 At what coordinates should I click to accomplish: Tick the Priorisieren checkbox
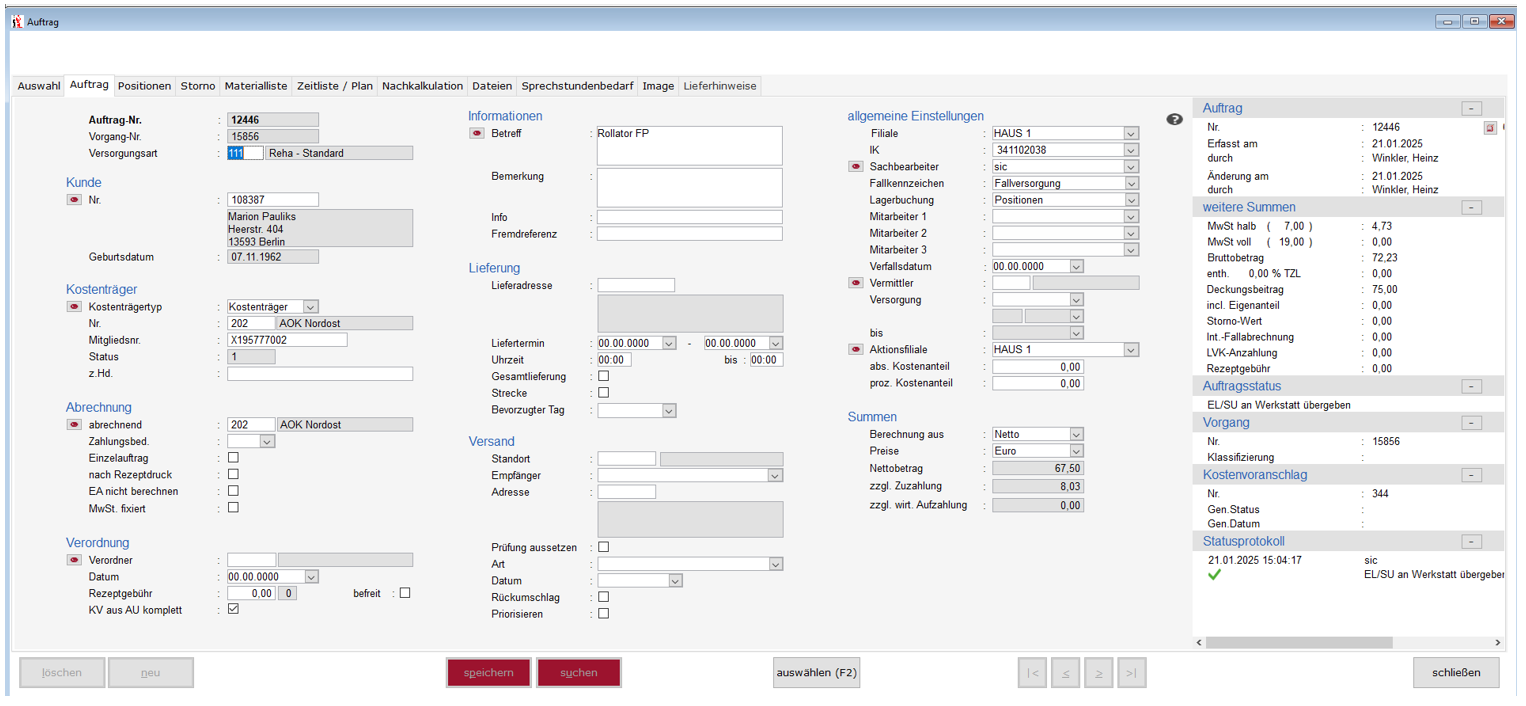[x=603, y=614]
